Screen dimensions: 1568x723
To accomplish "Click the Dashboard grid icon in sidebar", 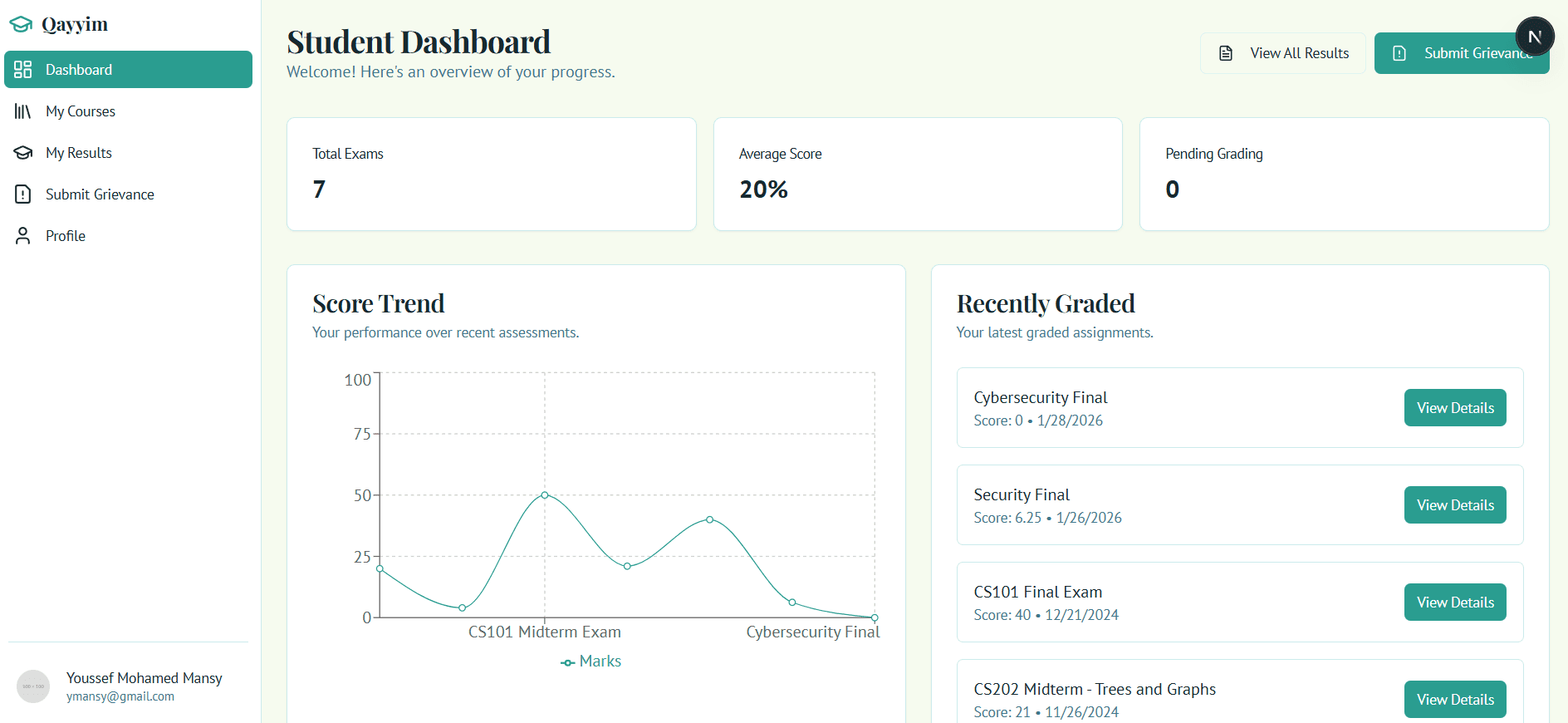I will coord(23,69).
